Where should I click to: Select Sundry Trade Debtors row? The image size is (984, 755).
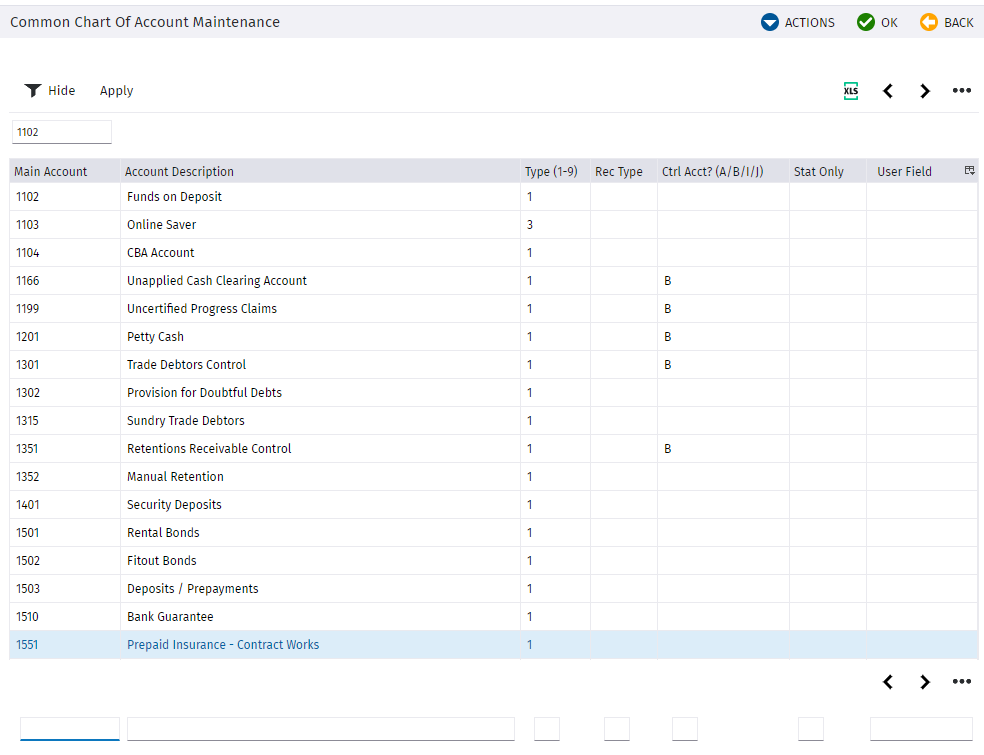click(x=493, y=420)
